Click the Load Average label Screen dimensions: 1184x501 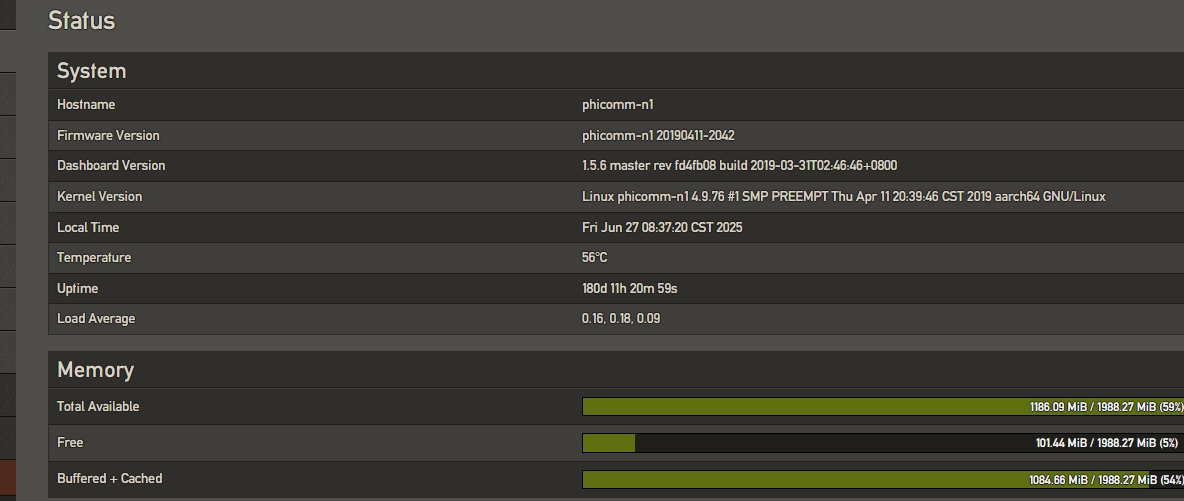click(x=96, y=319)
